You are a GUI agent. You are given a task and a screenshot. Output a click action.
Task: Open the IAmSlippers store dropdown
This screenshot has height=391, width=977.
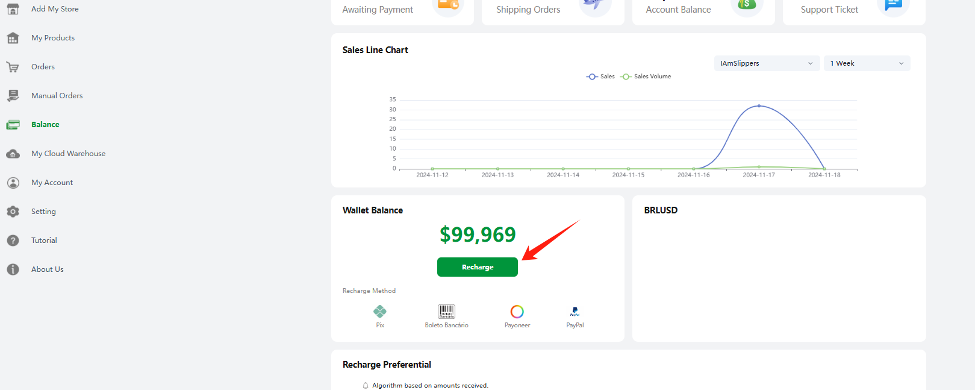point(766,64)
